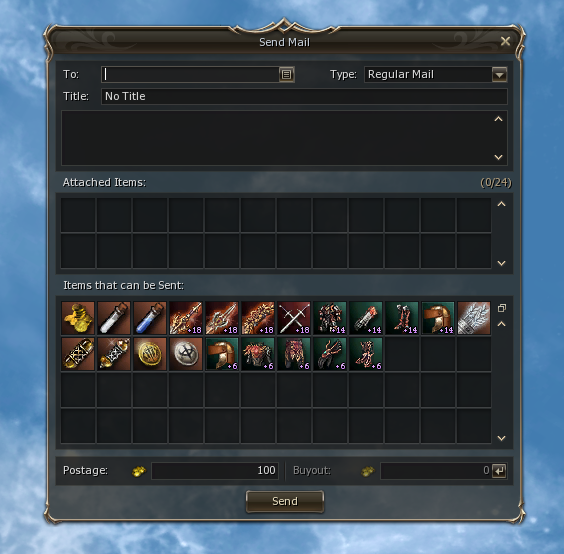Image resolution: width=564 pixels, height=554 pixels.
Task: Focus the To recipient field
Action: [x=191, y=74]
